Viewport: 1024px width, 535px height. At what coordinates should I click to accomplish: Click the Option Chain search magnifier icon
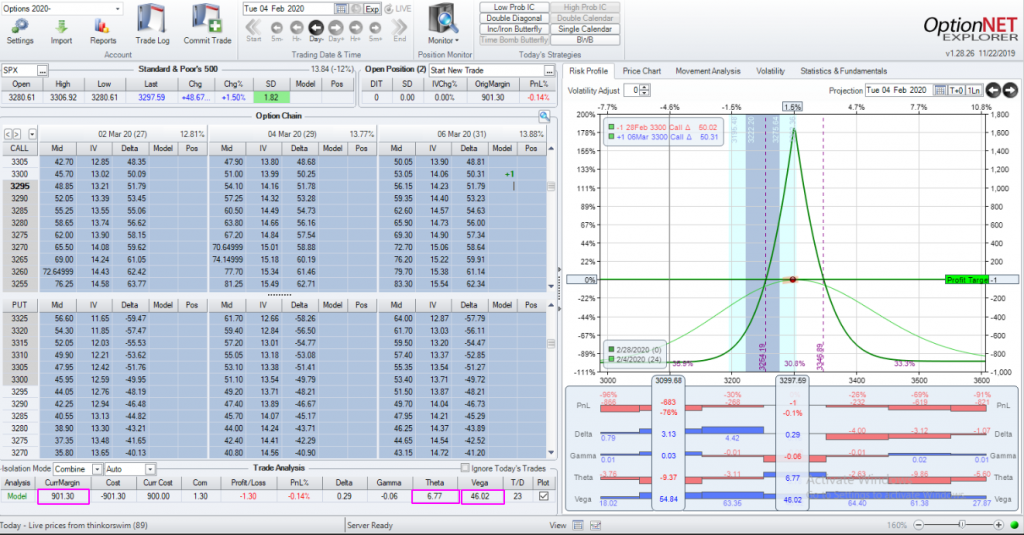pos(544,116)
